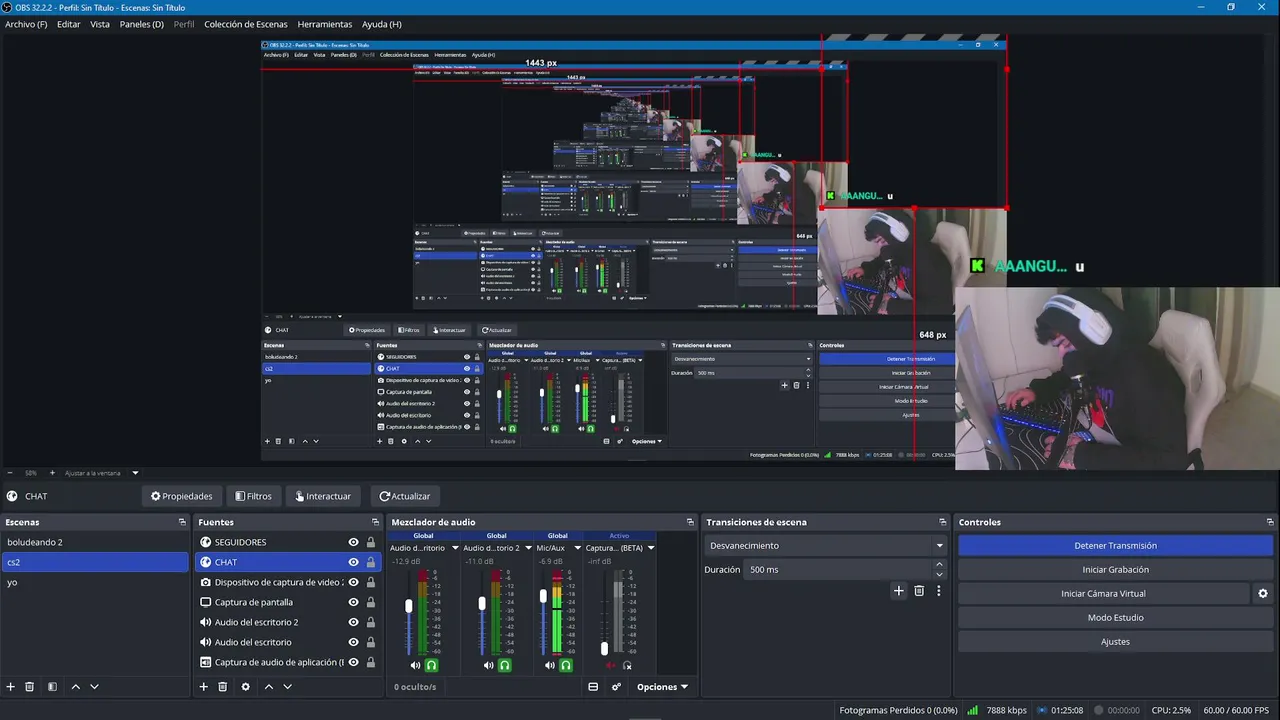Toggle lock on Audio del escritorio source
1280x720 pixels.
pos(371,642)
